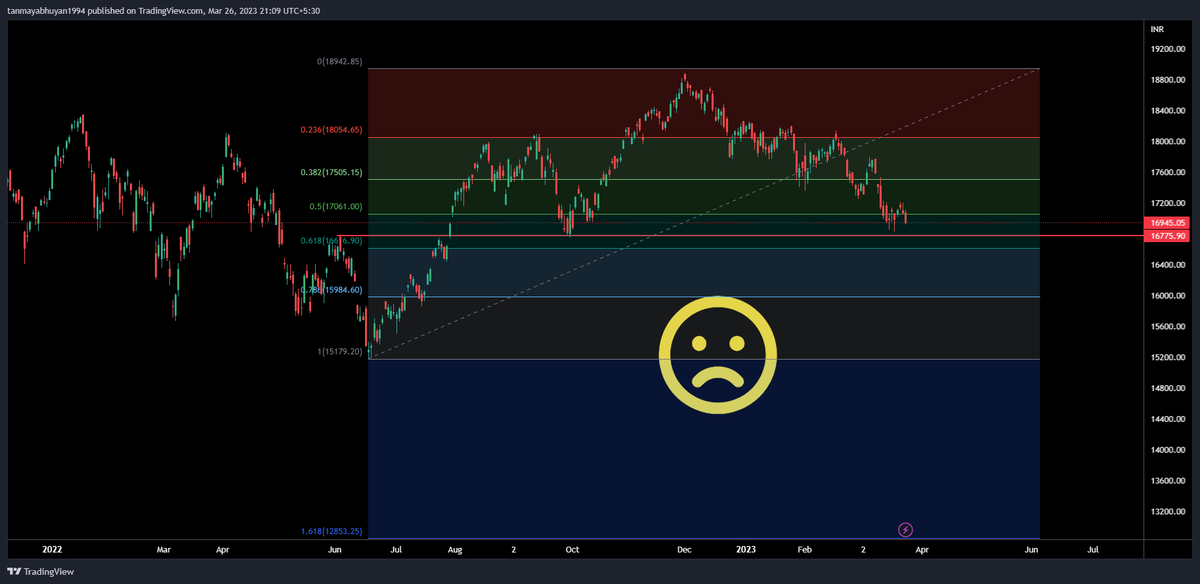Click the 14400.00 price axis value

1167,420
